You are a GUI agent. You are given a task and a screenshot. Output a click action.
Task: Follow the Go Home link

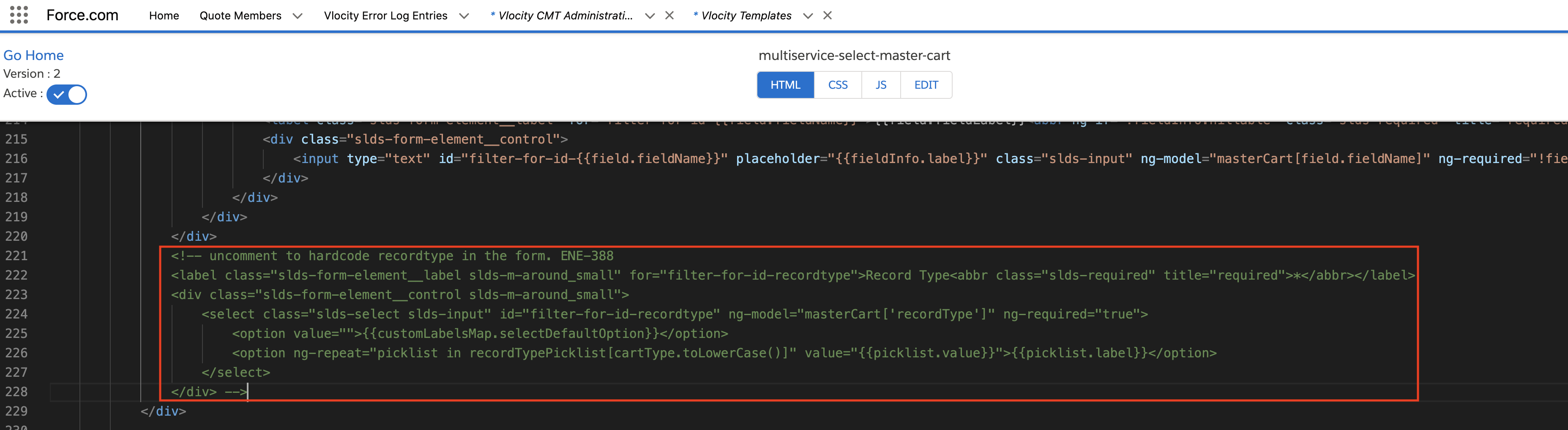33,55
